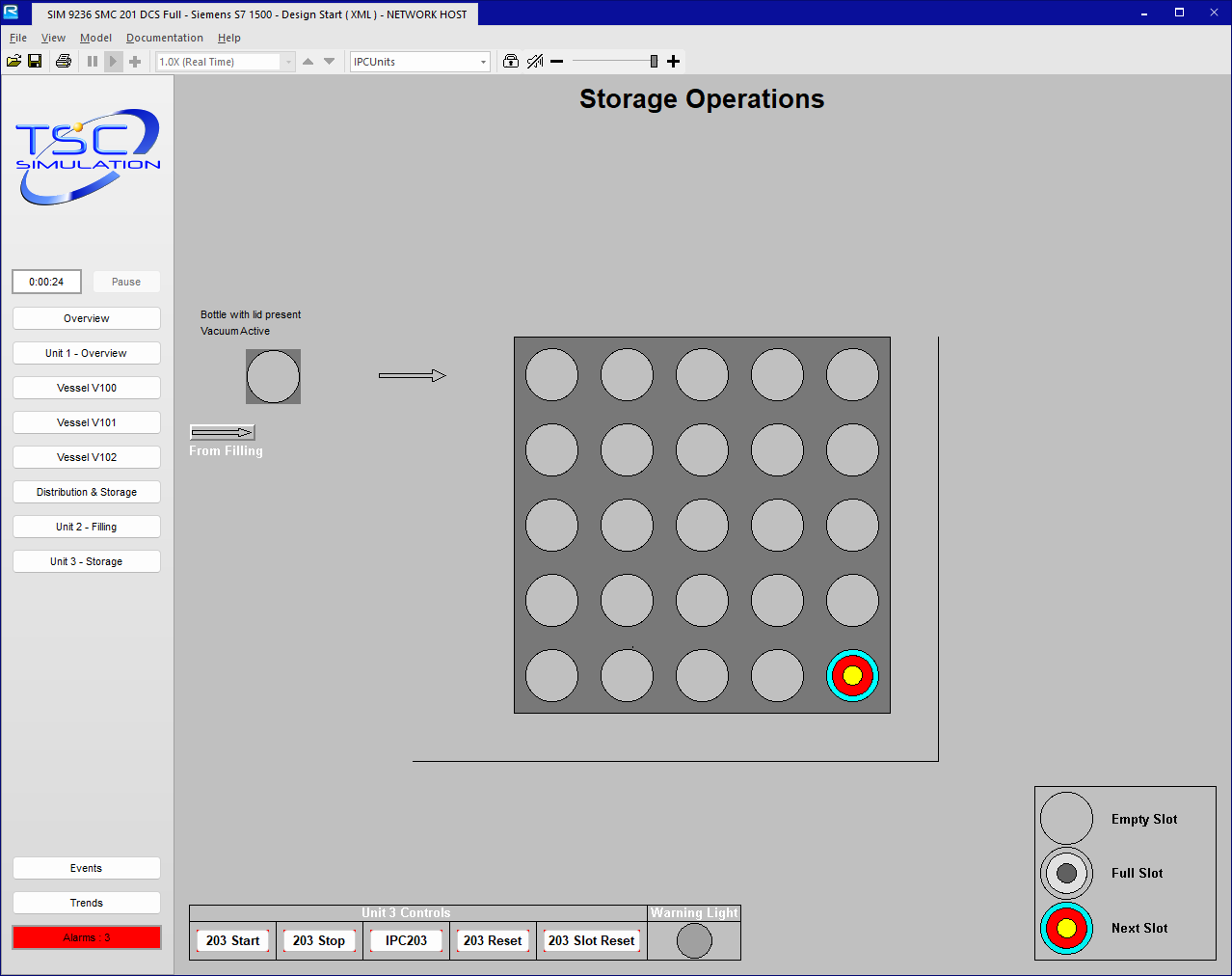Open the Help menu
The image size is (1232, 976).
[x=229, y=38]
